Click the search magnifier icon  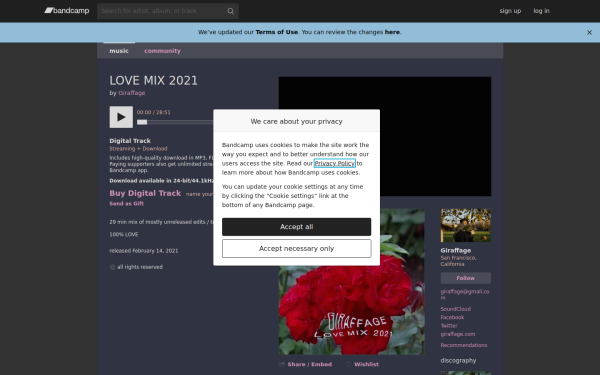[x=230, y=11]
